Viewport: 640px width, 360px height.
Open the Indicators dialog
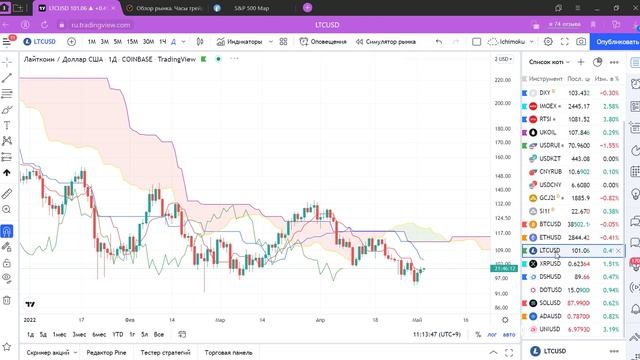point(239,42)
